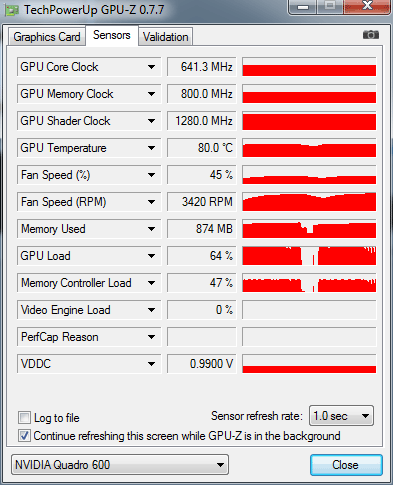The image size is (393, 485).
Task: Click the disabled maximize window button
Action: [x=330, y=7]
